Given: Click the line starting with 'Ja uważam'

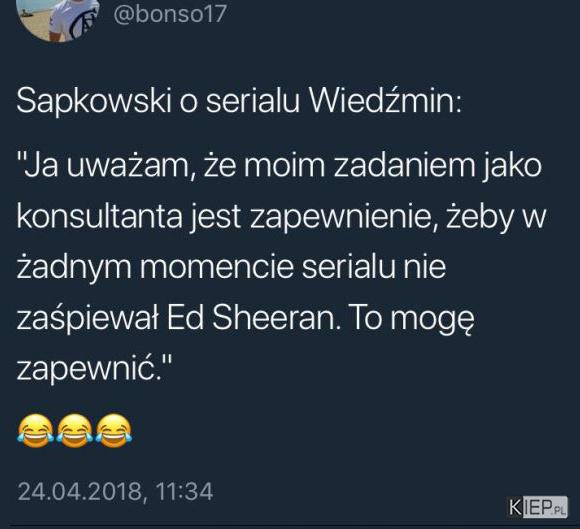Looking at the screenshot, I should 279,166.
